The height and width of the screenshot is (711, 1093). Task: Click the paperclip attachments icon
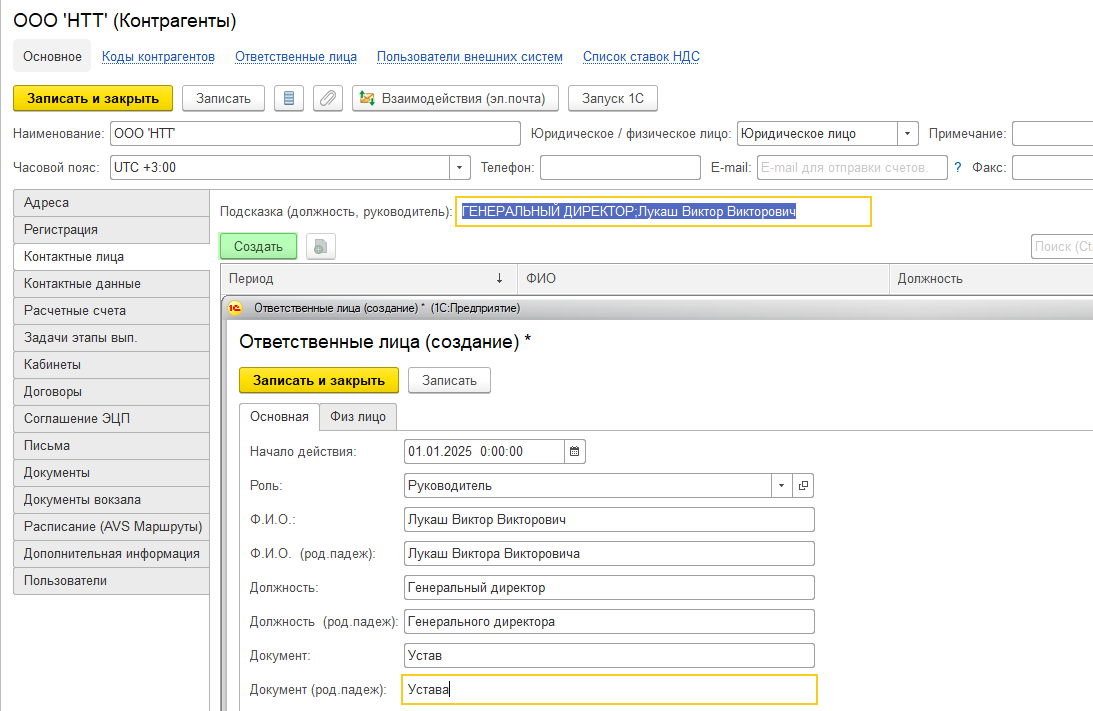point(328,98)
